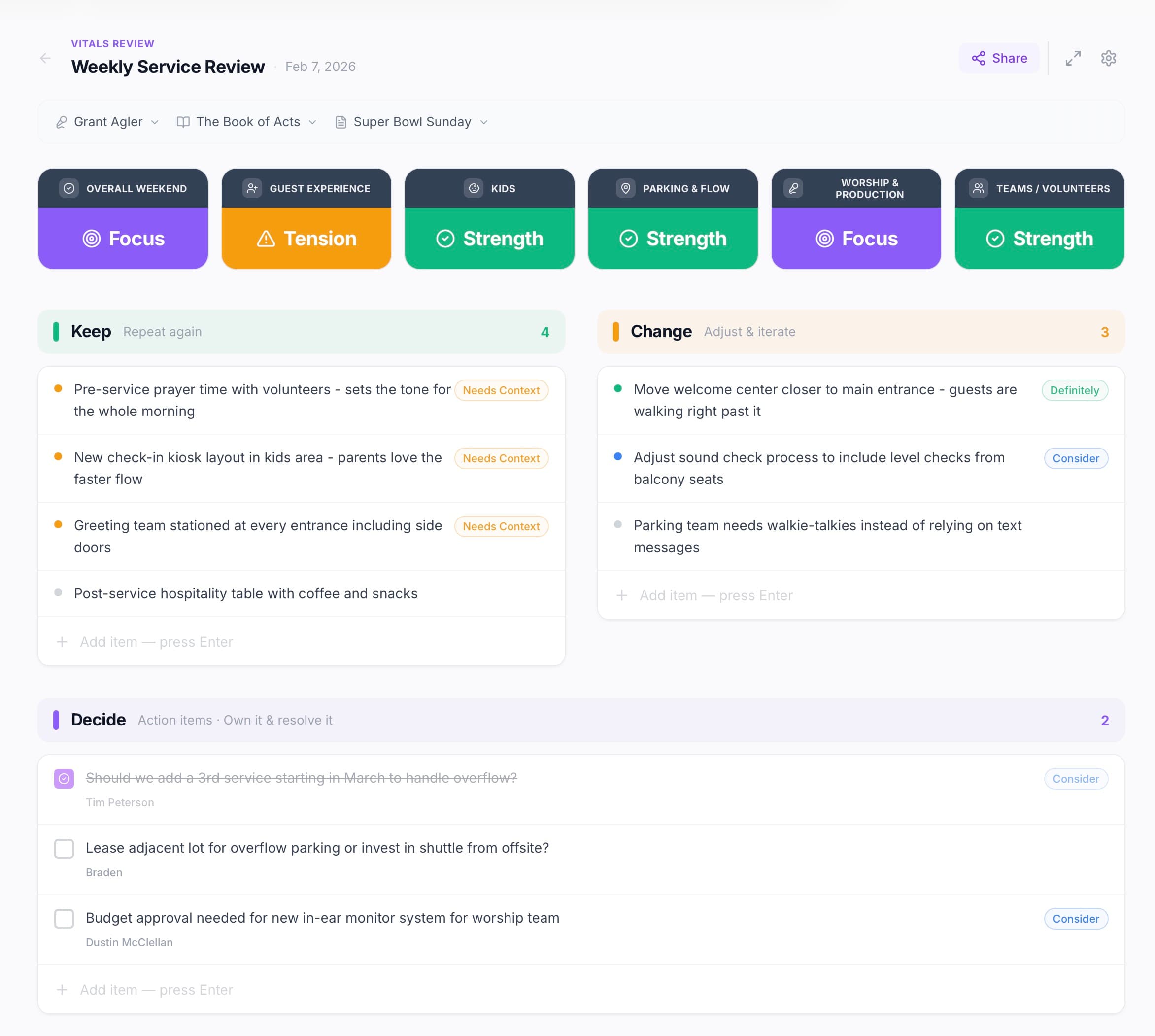Image resolution: width=1155 pixels, height=1036 pixels.
Task: Click the Teams / Volunteers people icon
Action: coord(978,188)
